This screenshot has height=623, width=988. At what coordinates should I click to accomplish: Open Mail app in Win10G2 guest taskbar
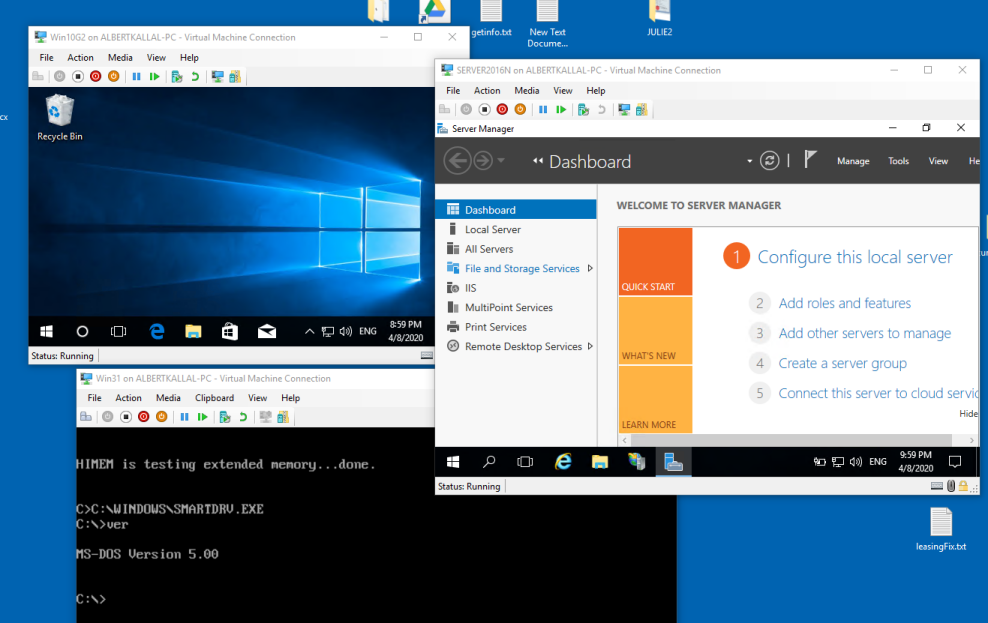(x=267, y=331)
